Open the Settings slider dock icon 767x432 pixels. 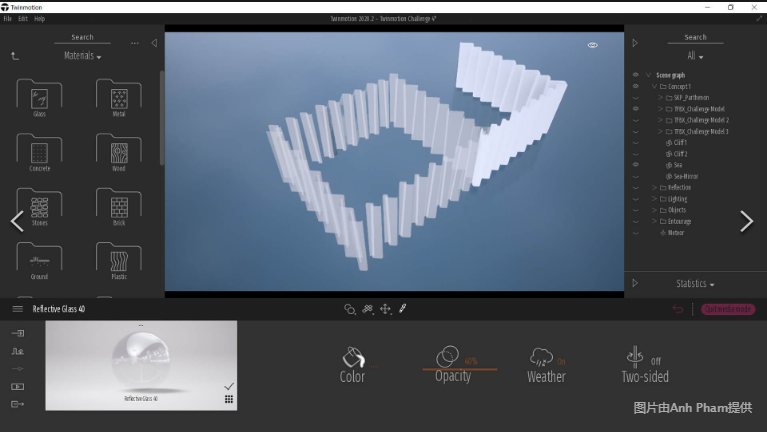point(18,368)
